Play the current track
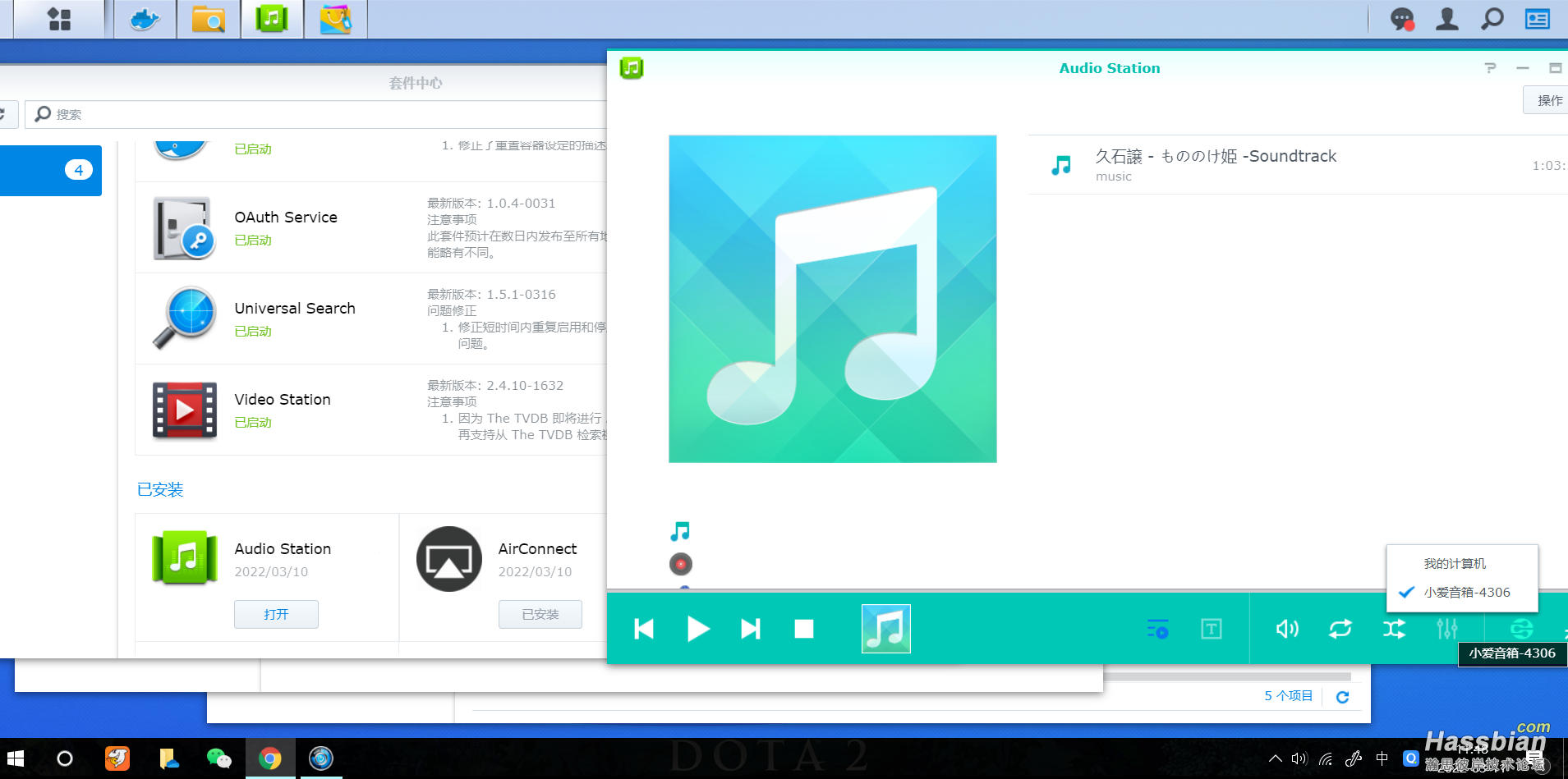This screenshot has width=1568, height=779. click(x=698, y=629)
